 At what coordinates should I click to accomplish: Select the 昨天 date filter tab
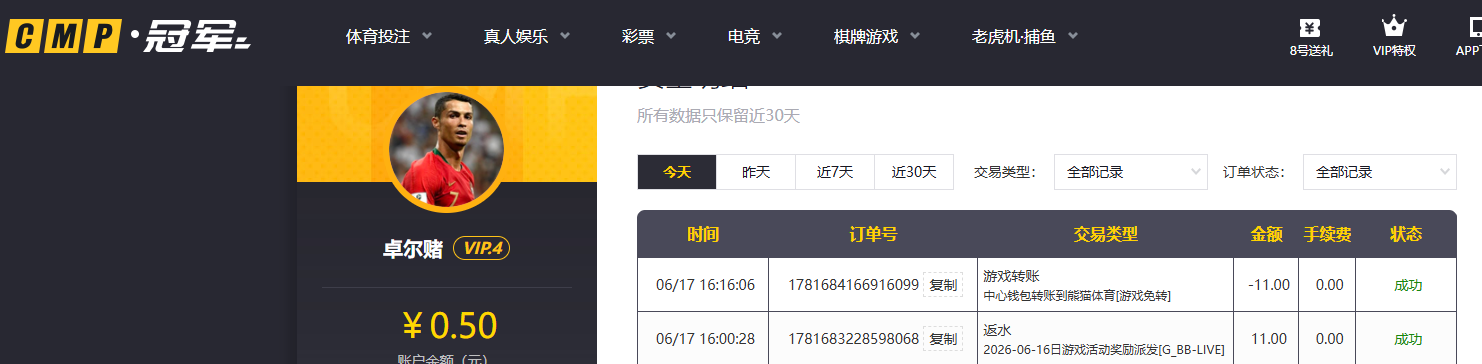(756, 172)
